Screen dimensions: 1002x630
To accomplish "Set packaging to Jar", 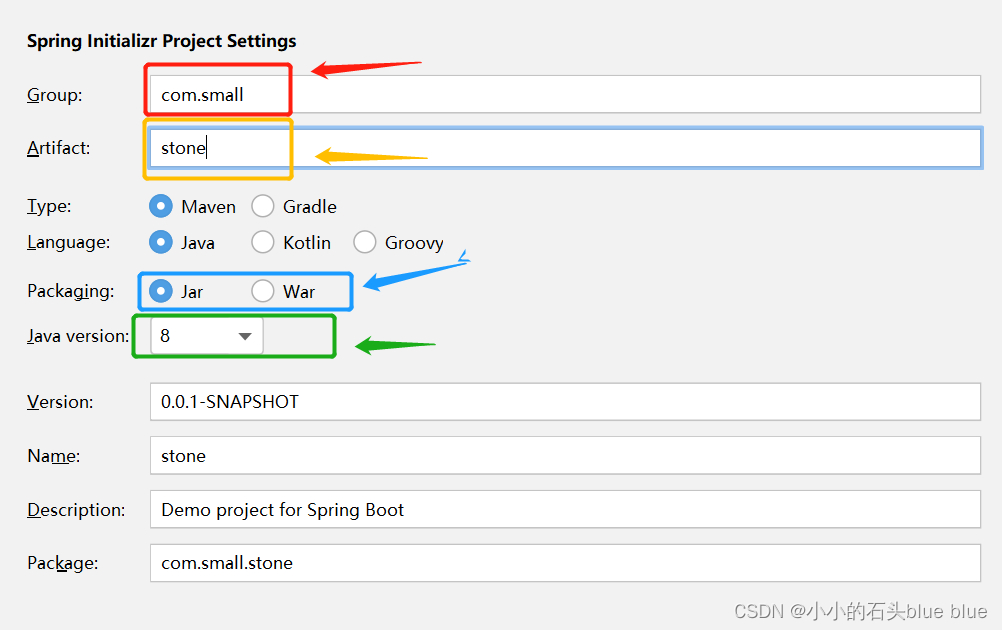I will 161,291.
